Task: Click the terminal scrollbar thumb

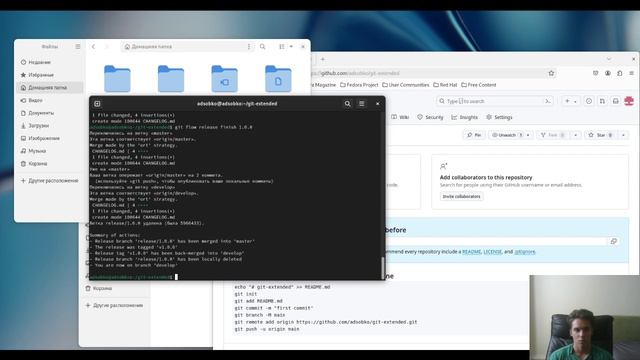Action: point(382,267)
